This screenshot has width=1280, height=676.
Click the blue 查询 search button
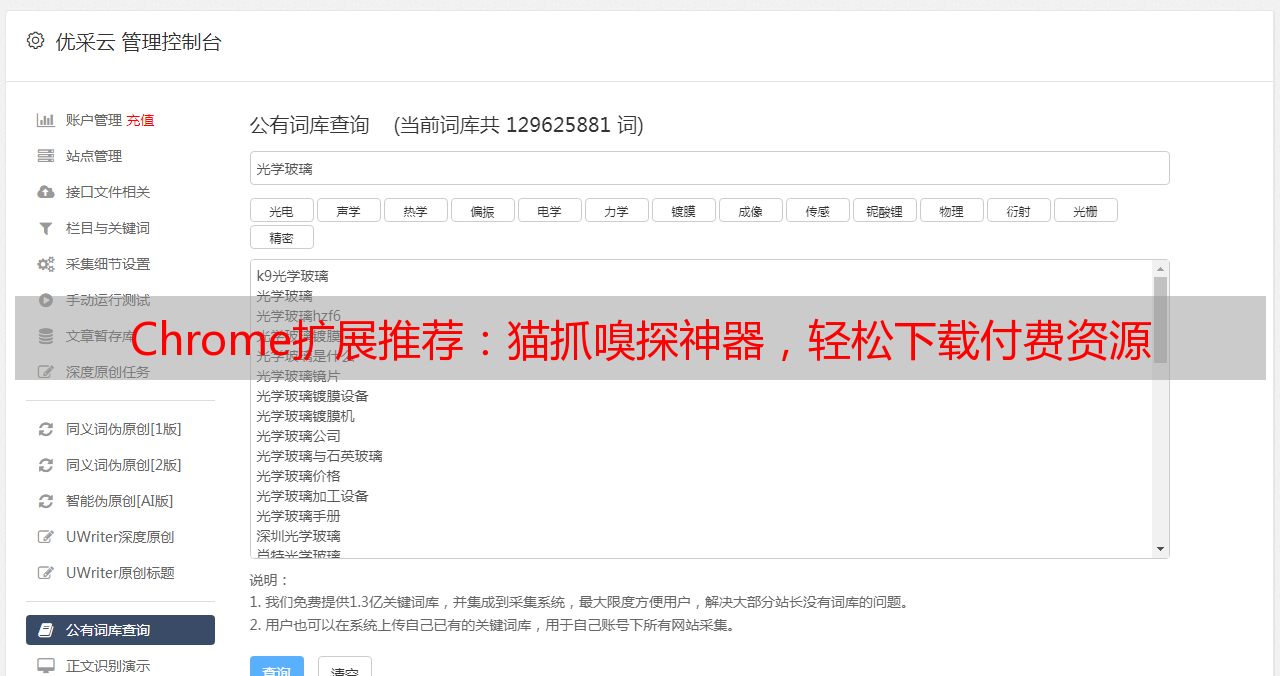pos(277,666)
